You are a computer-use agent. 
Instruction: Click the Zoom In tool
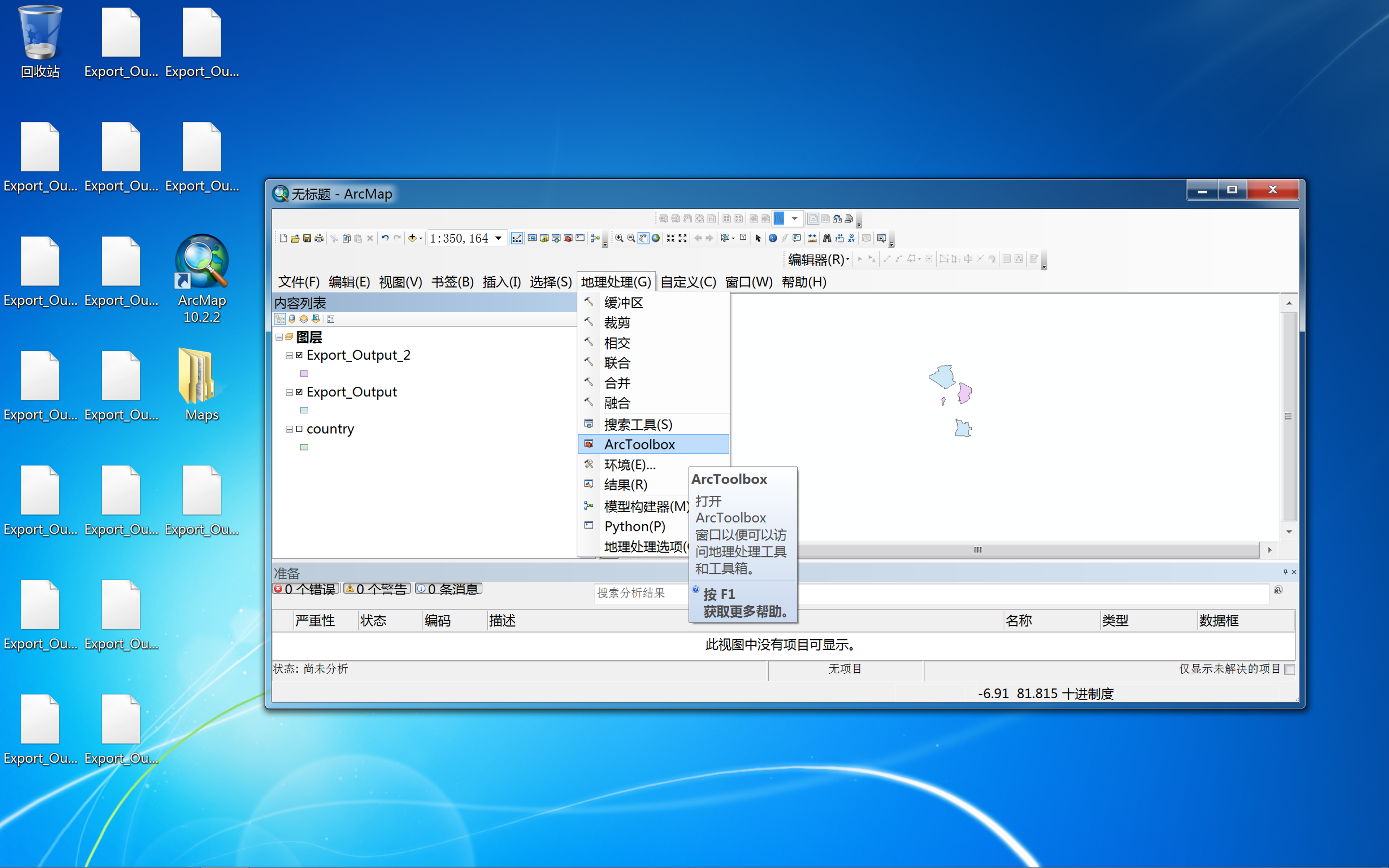619,238
